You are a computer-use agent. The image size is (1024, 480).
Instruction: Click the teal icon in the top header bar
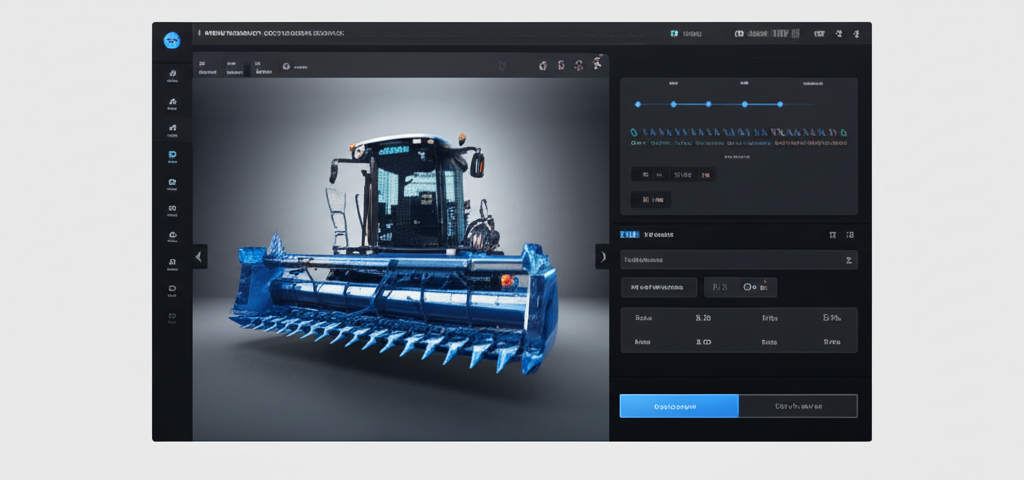click(x=675, y=33)
